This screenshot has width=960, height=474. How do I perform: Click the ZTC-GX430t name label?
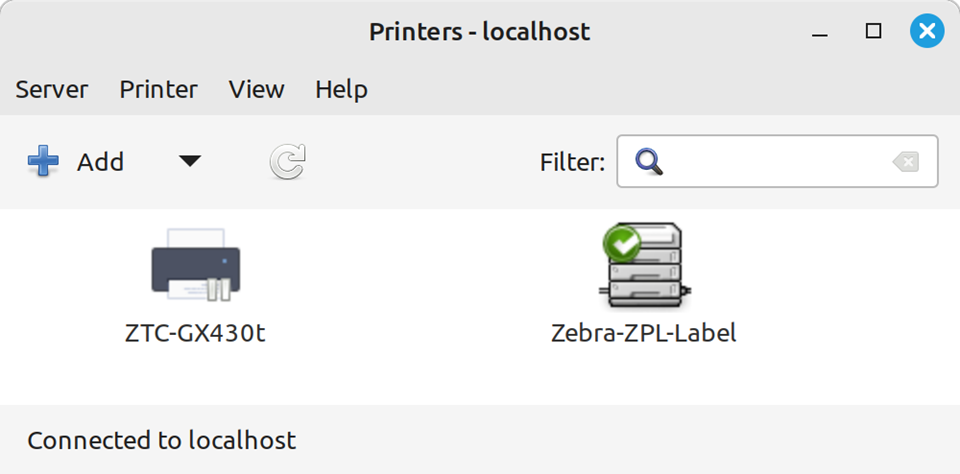(x=195, y=333)
